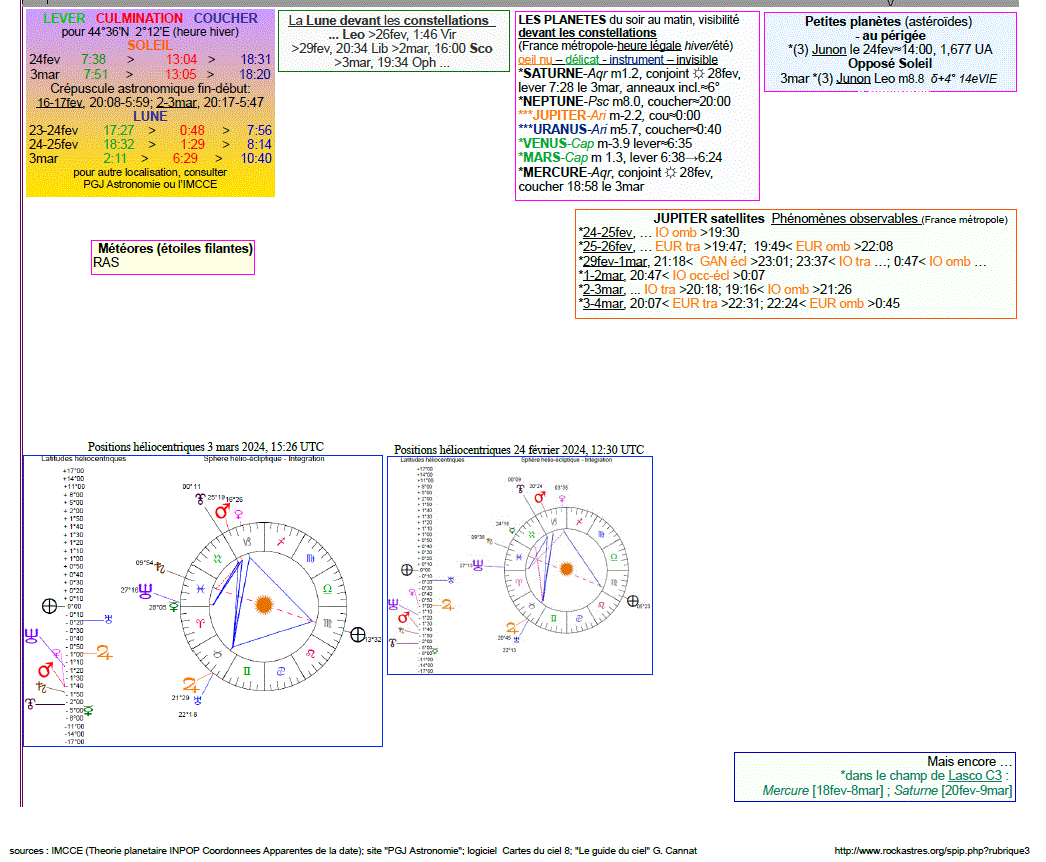
Task: Click the orange 'SOLEIL' section label
Action: [x=149, y=45]
